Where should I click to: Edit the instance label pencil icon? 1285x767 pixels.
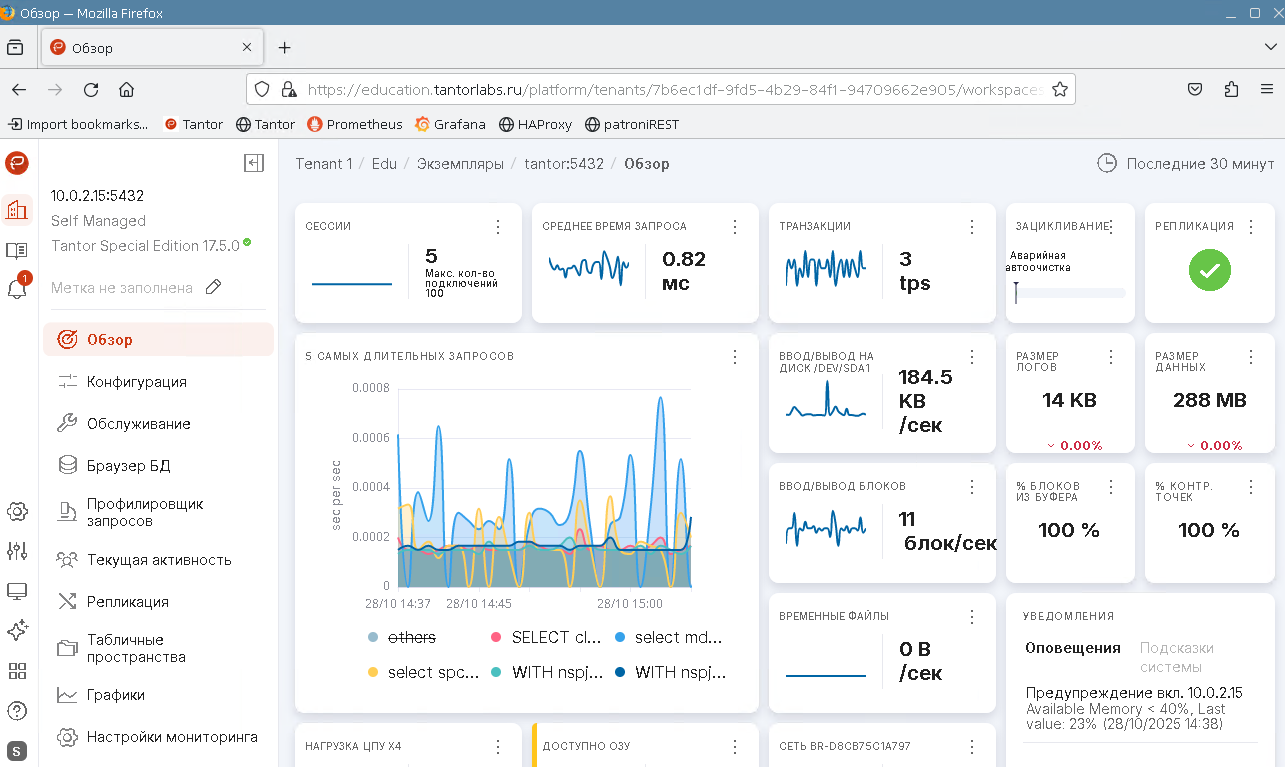(213, 288)
